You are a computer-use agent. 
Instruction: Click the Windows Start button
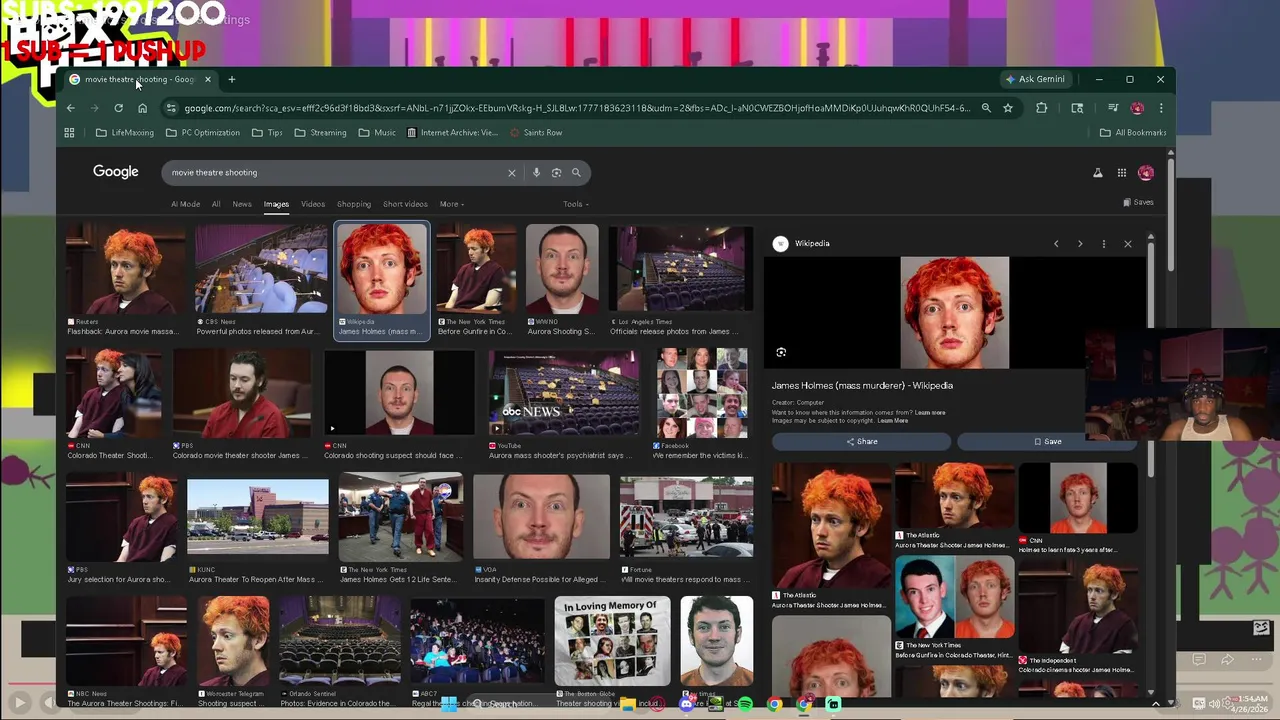point(450,704)
